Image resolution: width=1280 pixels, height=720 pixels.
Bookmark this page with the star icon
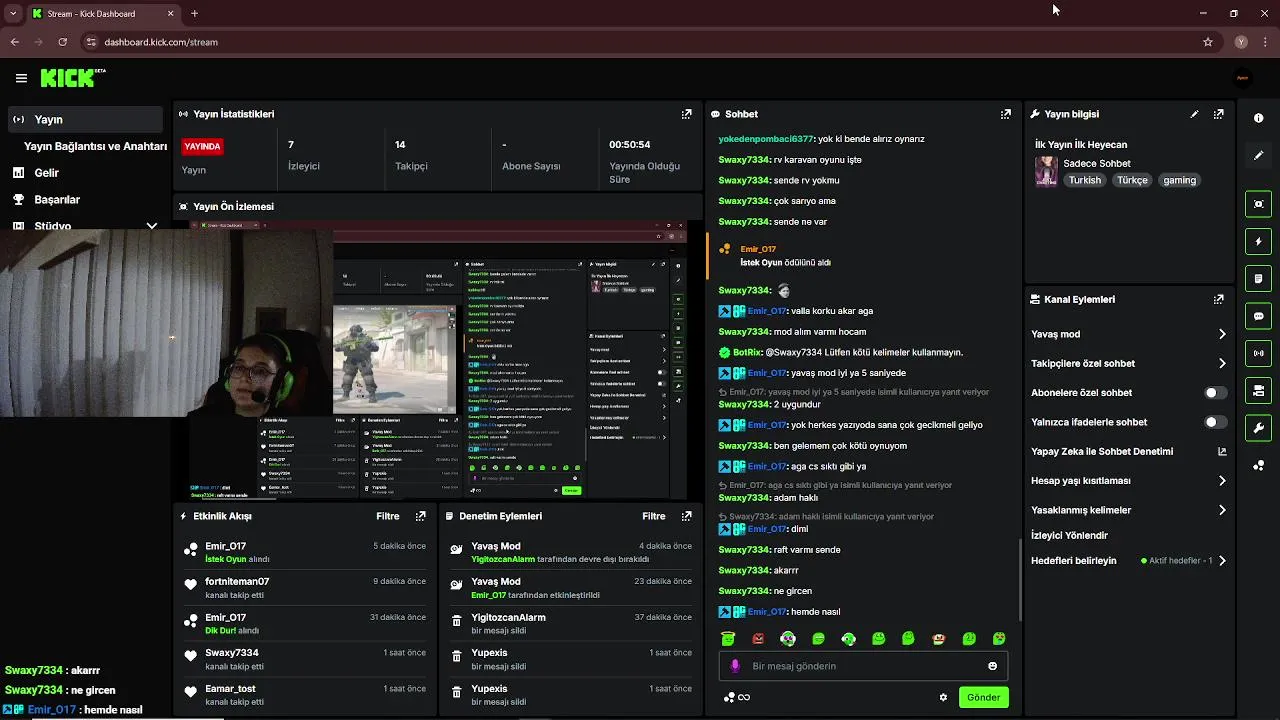(1208, 42)
